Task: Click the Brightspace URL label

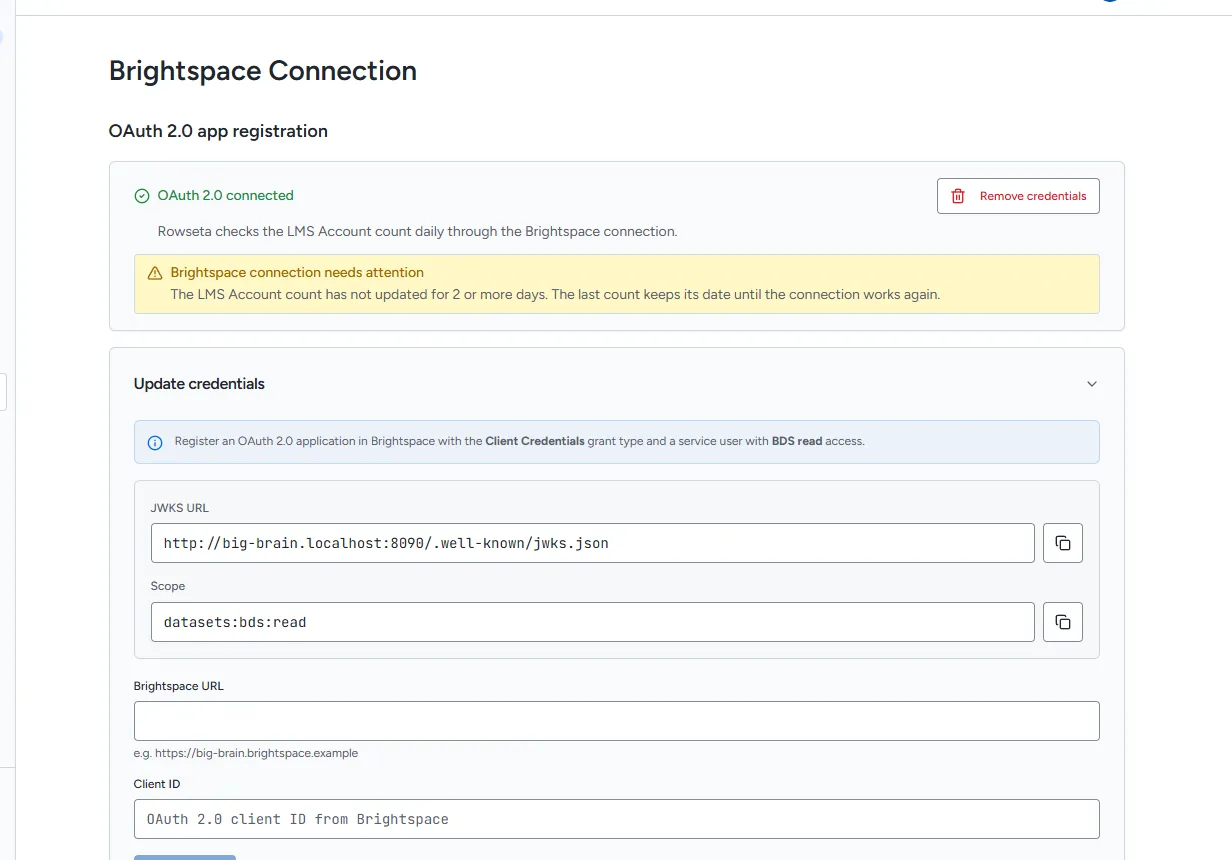Action: (179, 686)
